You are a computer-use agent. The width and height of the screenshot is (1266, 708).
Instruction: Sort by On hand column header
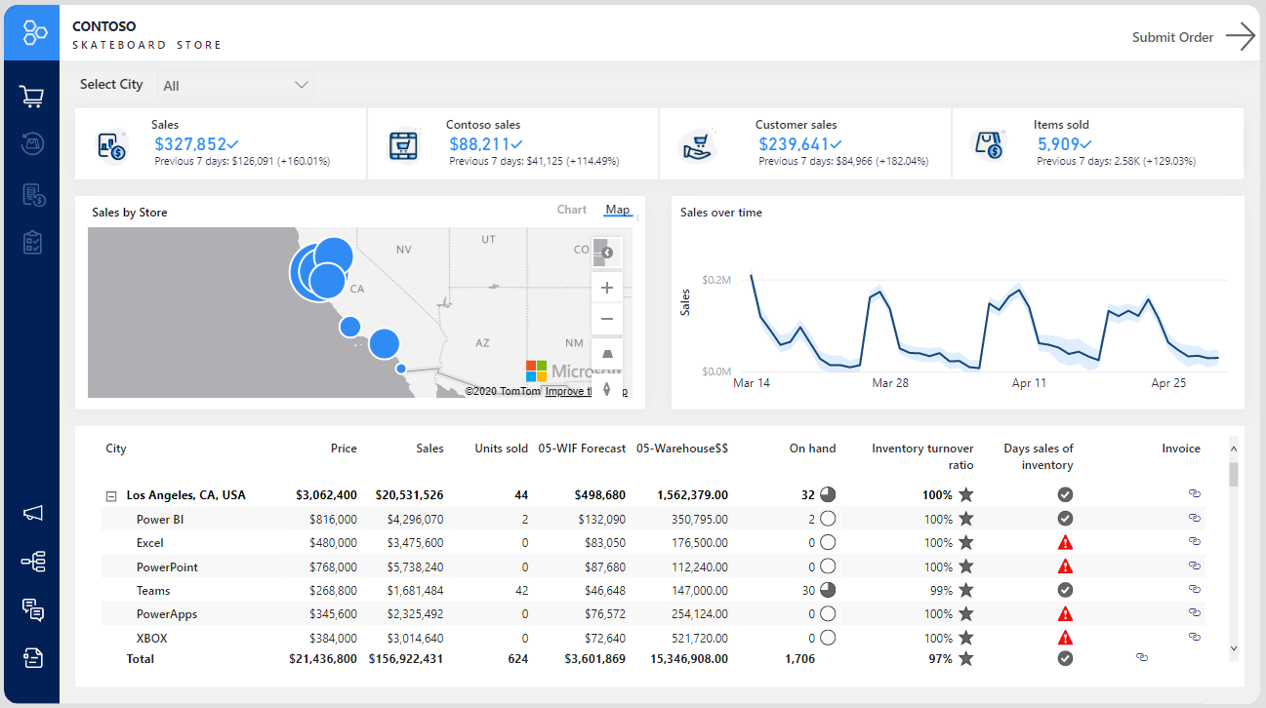[x=812, y=448]
